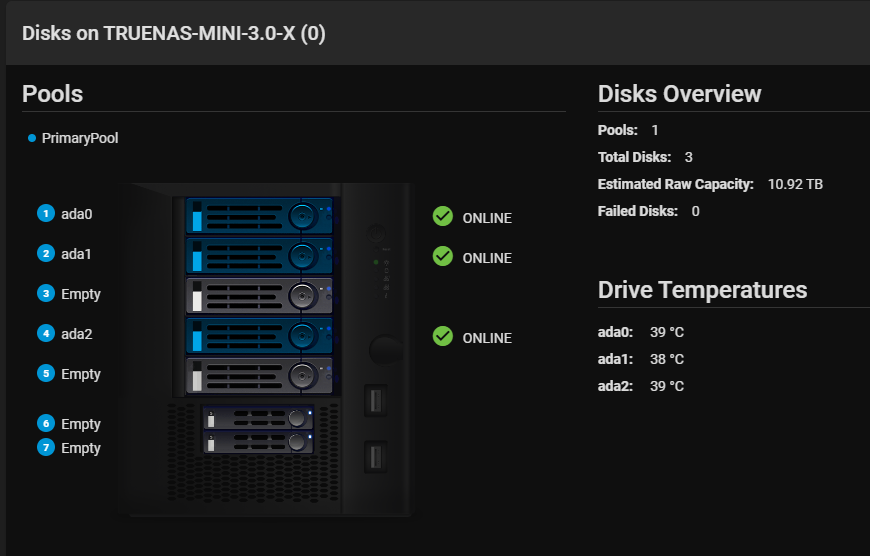This screenshot has height=556, width=870.
Task: Select drive bay 2 in enclosure image
Action: (x=259, y=256)
